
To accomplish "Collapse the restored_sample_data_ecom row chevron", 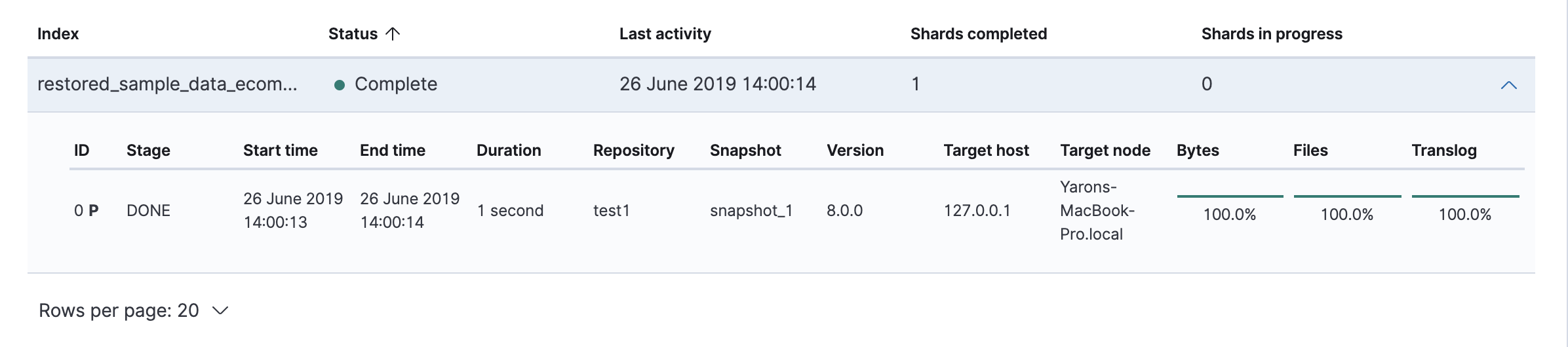I will click(1508, 85).
